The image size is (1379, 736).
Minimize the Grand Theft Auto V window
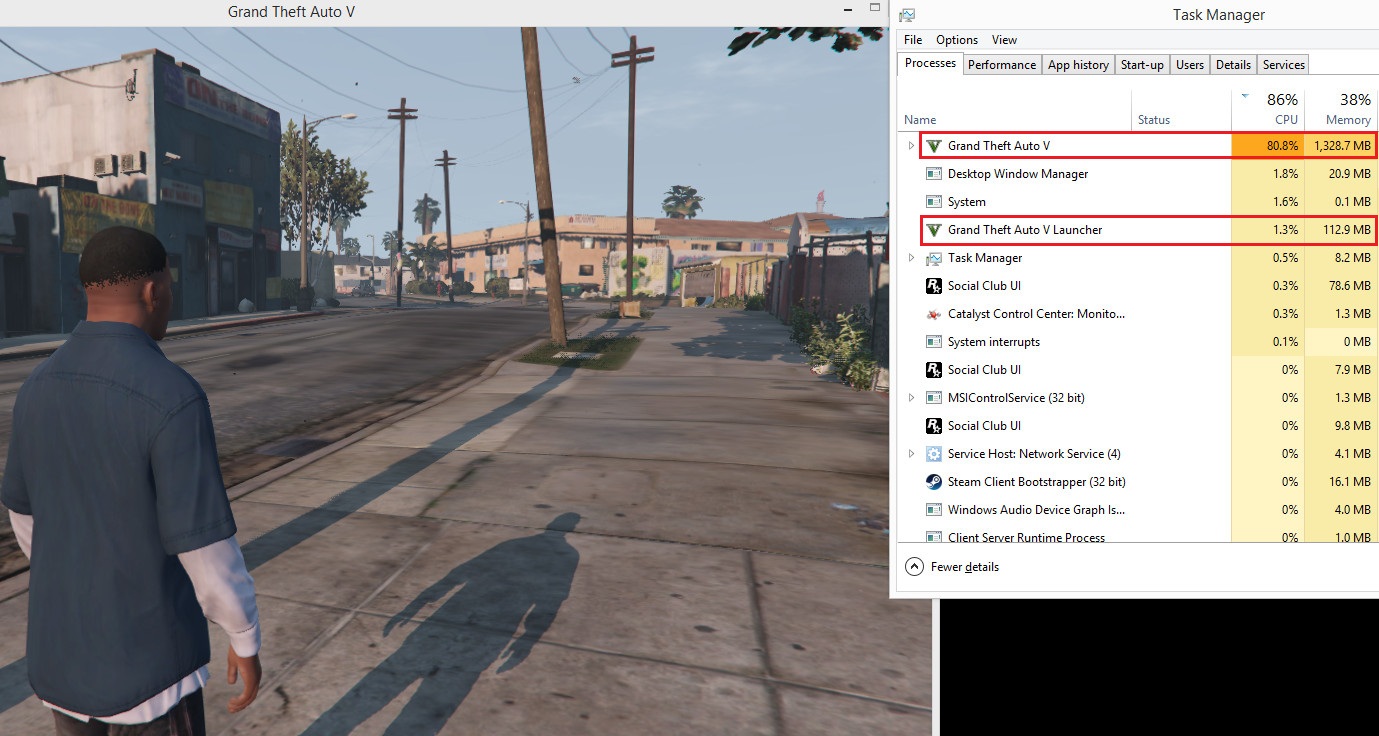(846, 9)
